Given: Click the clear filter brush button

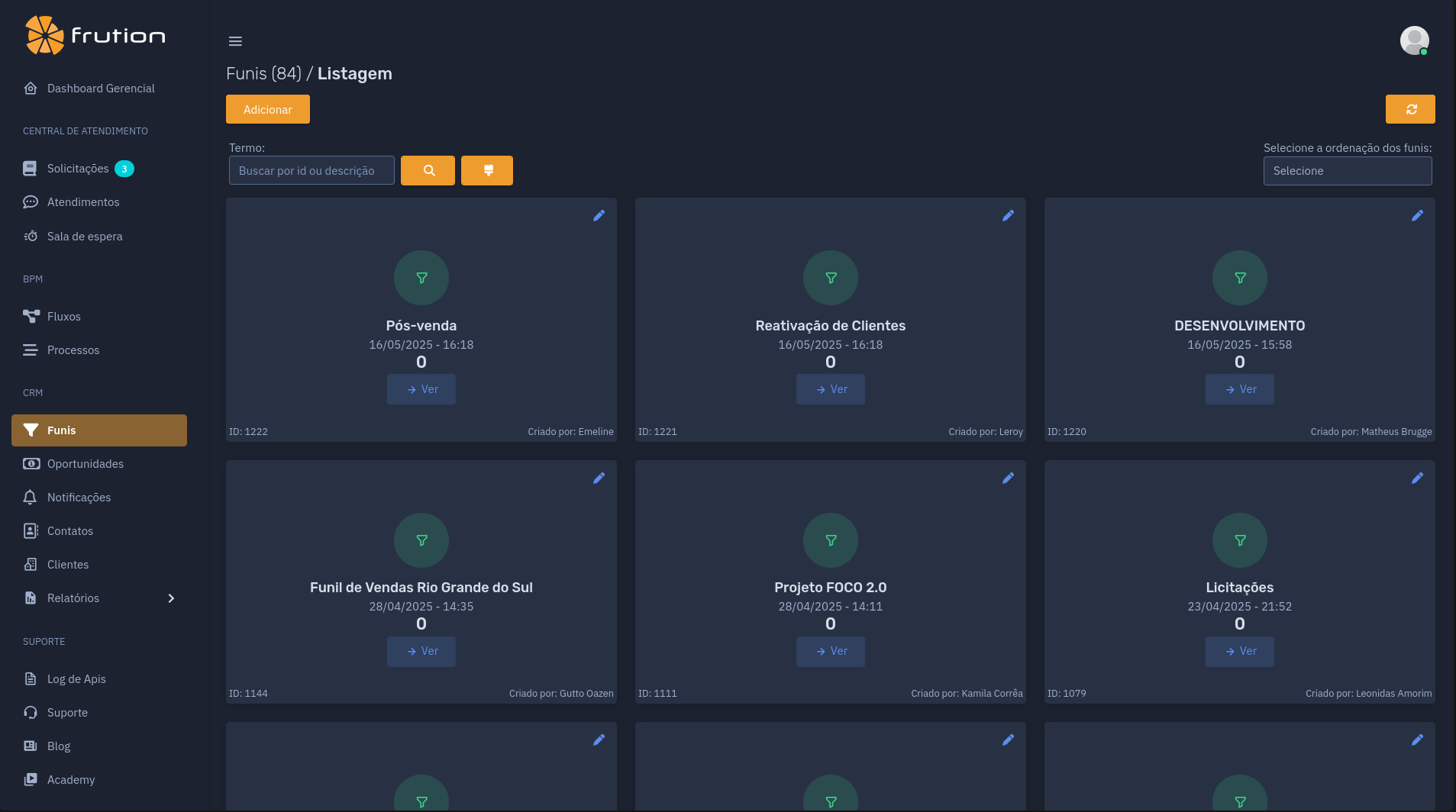Looking at the screenshot, I should point(487,170).
